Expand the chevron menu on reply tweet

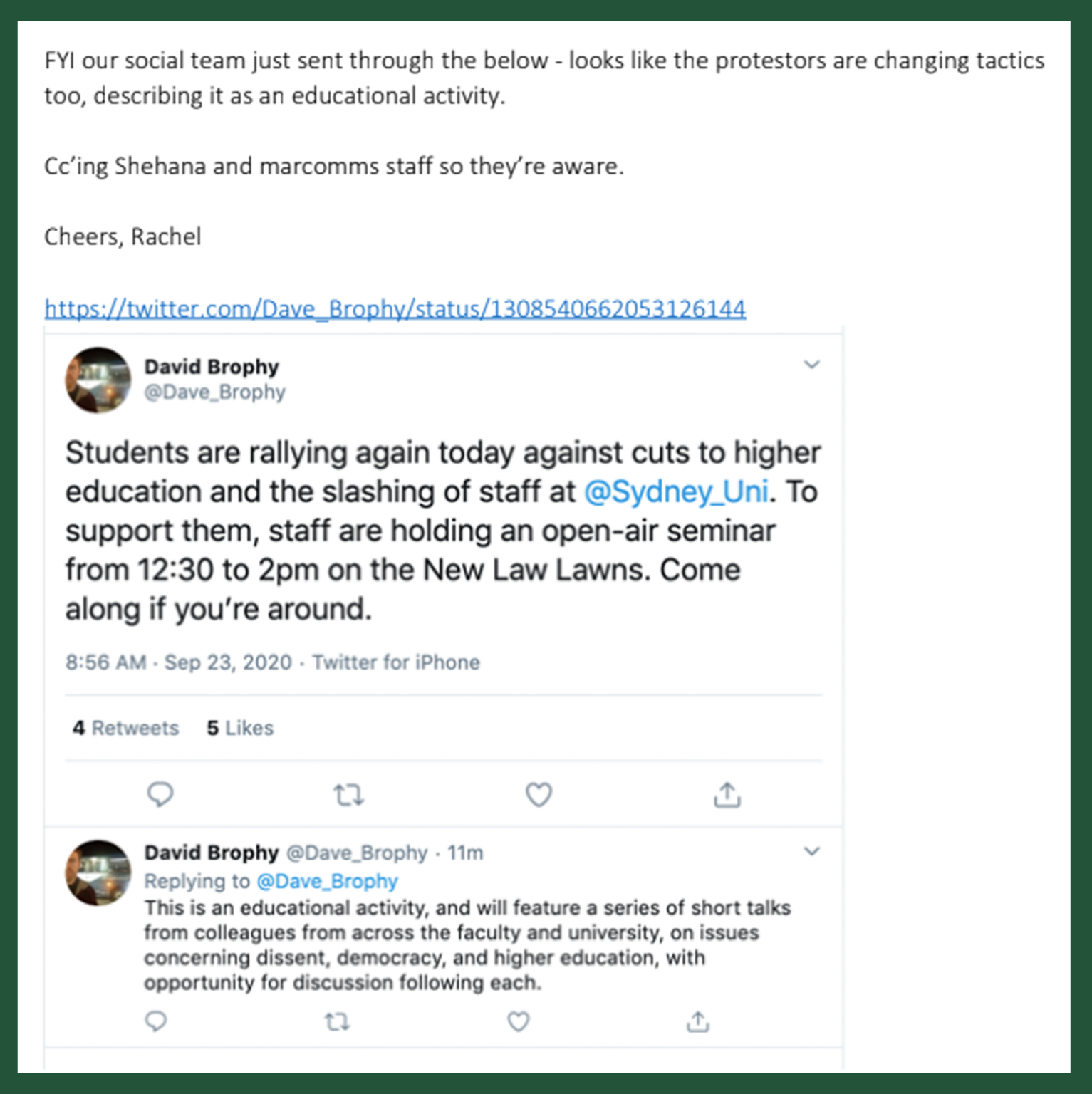812,851
